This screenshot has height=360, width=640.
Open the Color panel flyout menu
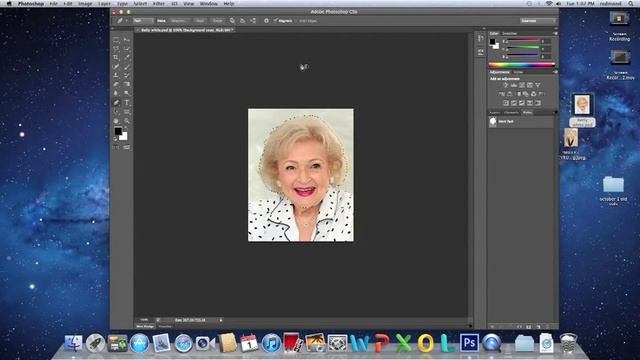pos(555,33)
